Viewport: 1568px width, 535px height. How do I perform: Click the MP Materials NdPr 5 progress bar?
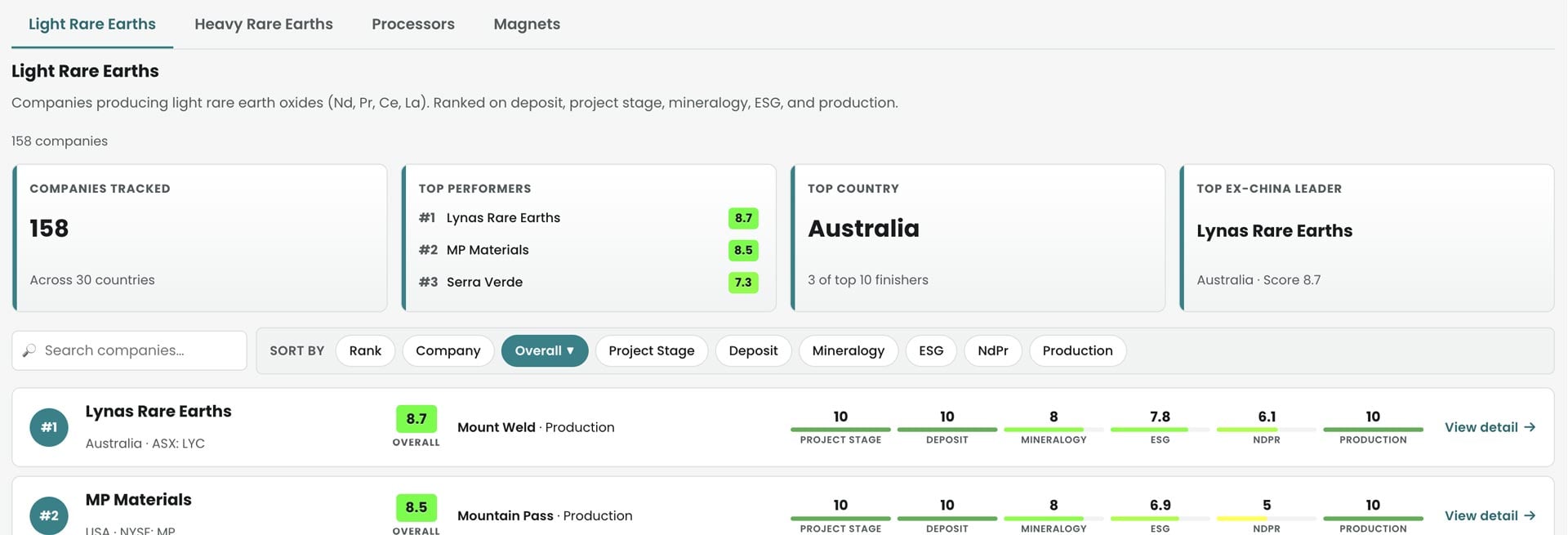[1267, 518]
